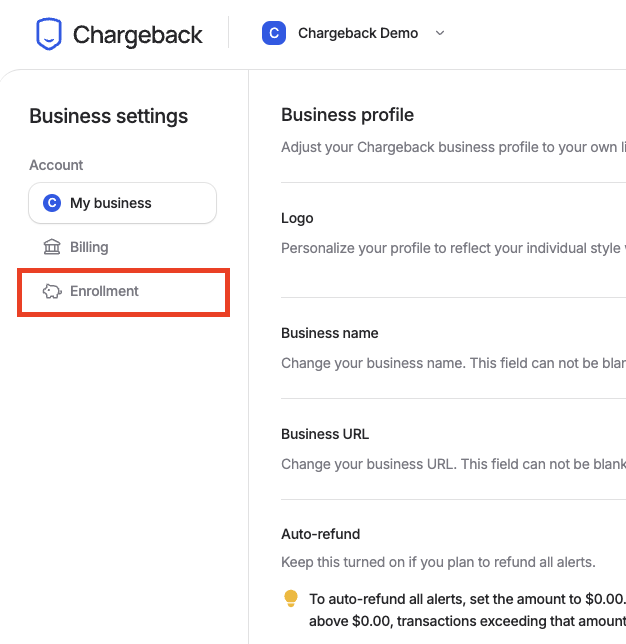Open the Chargeback Demo account switcher
The height and width of the screenshot is (644, 626).
coord(353,33)
